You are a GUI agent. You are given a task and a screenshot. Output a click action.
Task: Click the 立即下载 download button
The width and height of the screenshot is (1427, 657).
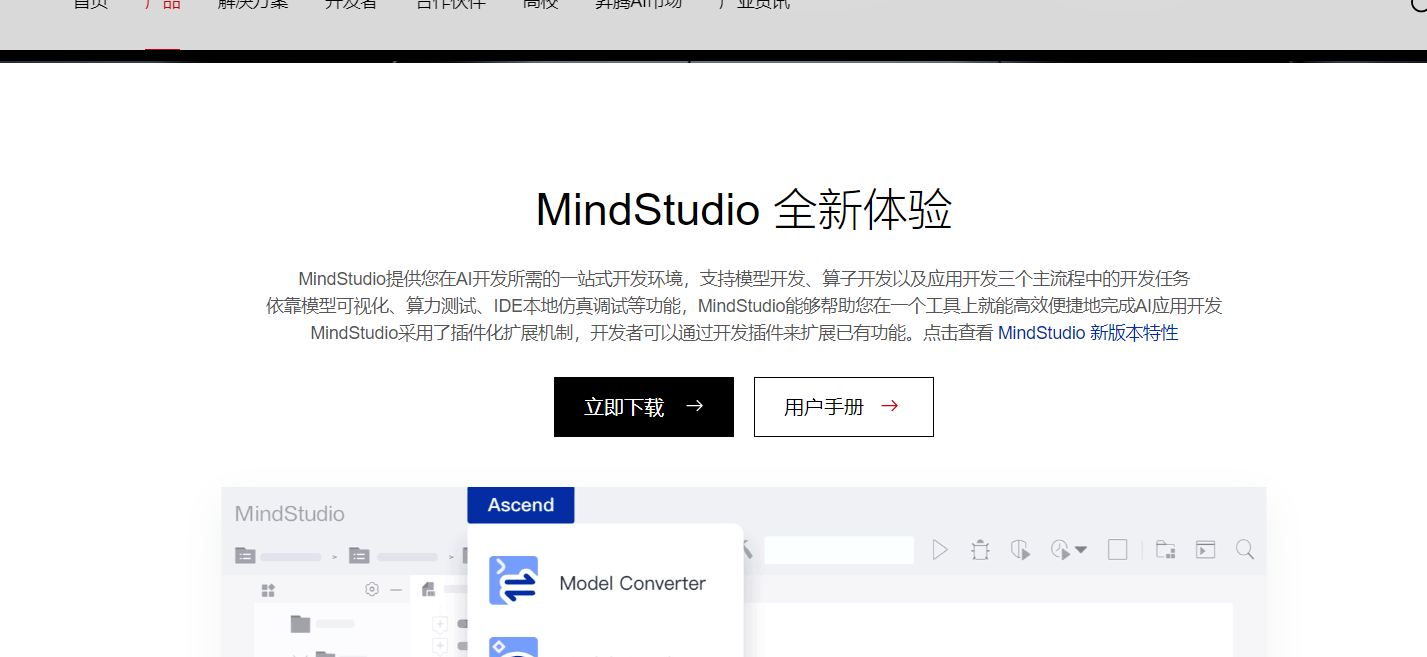click(644, 407)
